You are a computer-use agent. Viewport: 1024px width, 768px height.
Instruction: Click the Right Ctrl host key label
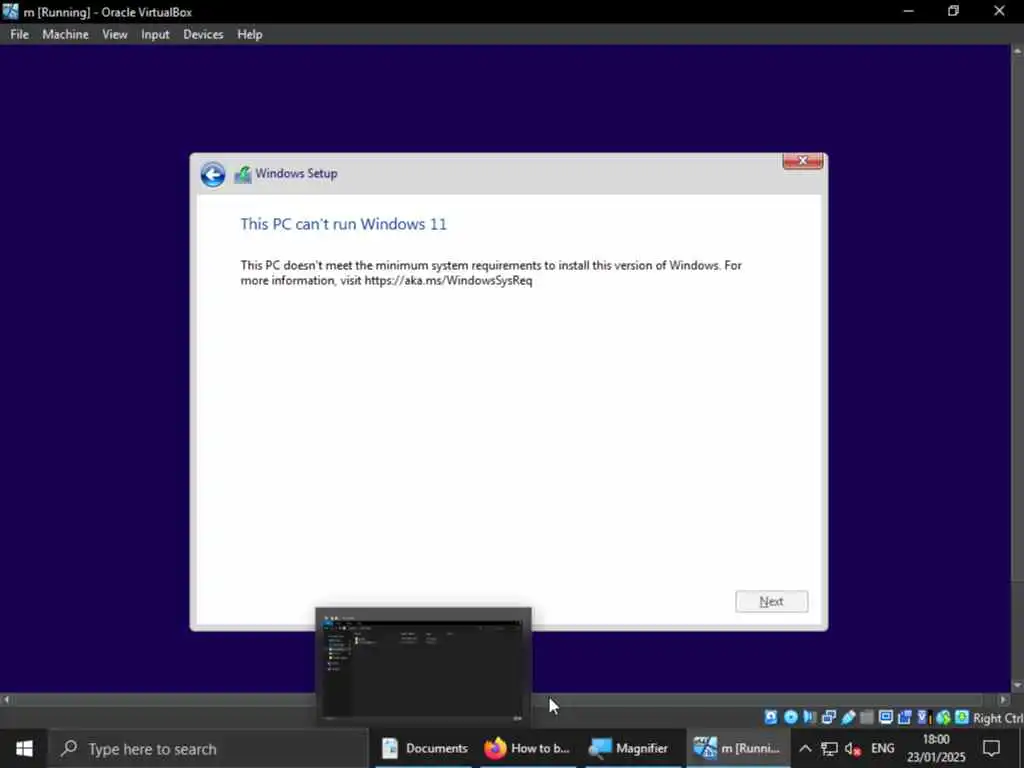[998, 718]
